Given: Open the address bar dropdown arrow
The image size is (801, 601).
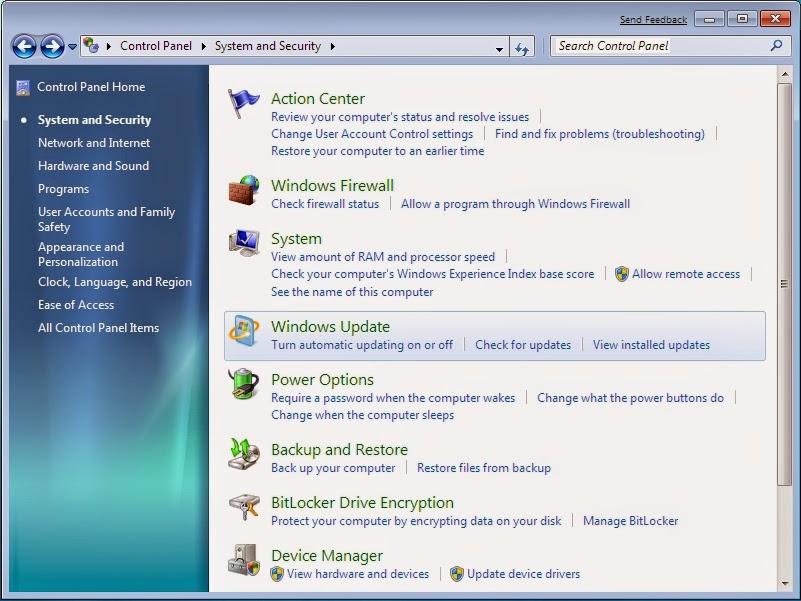Looking at the screenshot, I should [x=500, y=46].
